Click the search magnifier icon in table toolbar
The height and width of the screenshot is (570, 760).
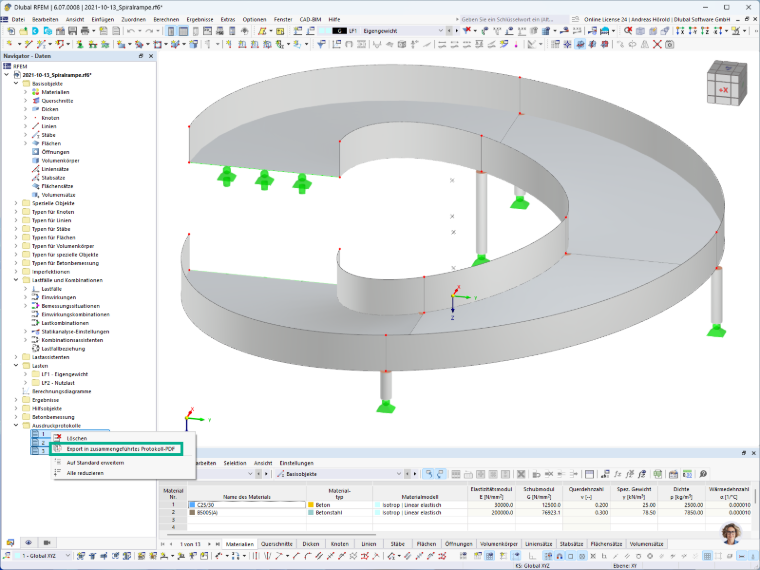(x=703, y=474)
